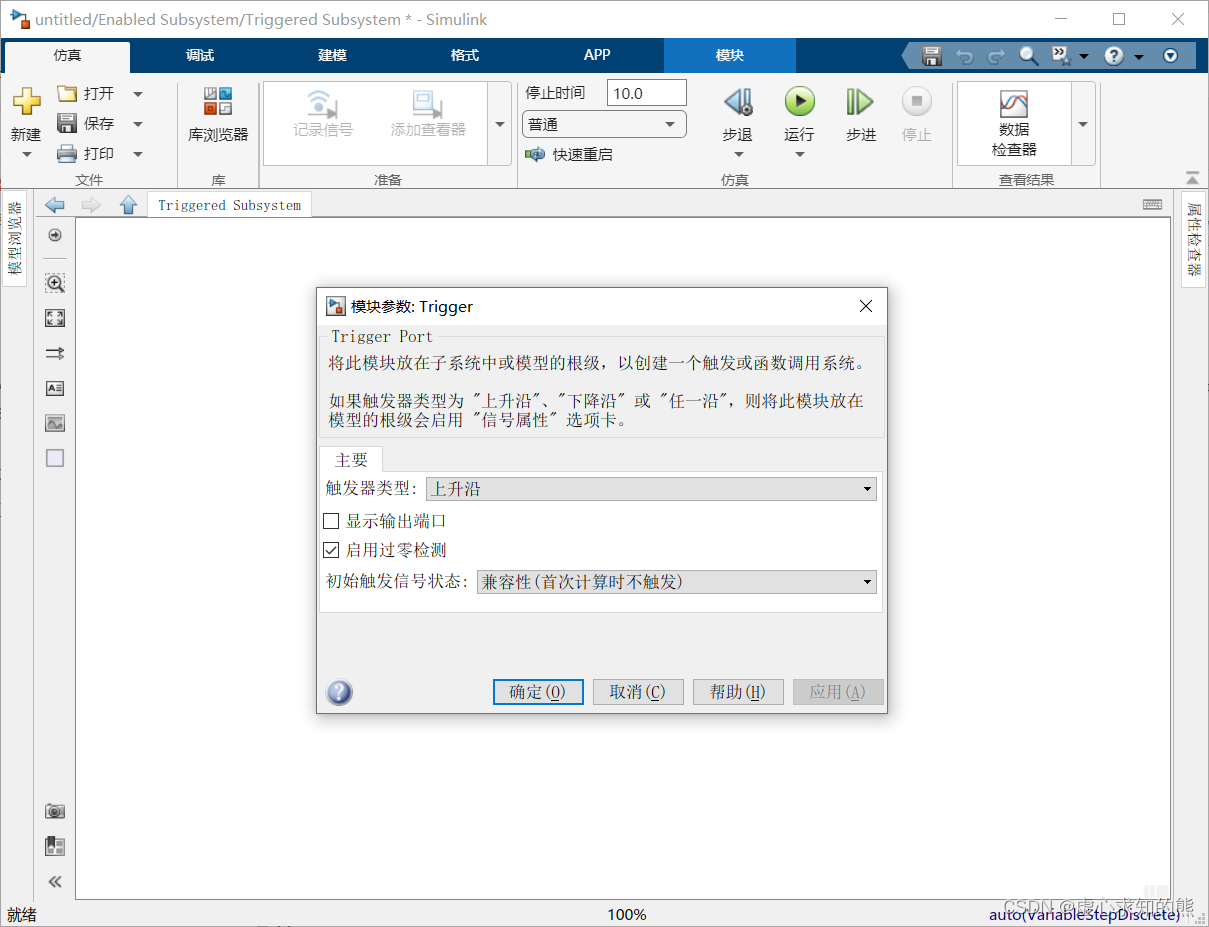Click the quick access save icon in the title toolbar
This screenshot has height=927, width=1209.
tap(931, 56)
